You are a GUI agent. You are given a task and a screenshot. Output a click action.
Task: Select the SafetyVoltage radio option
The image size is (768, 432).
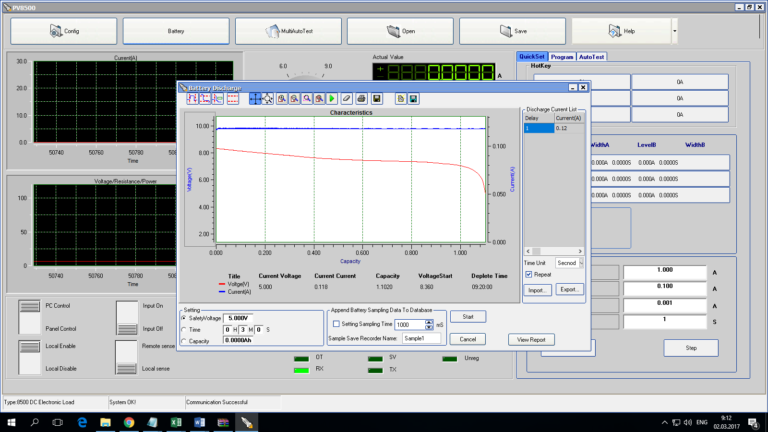[x=184, y=318]
